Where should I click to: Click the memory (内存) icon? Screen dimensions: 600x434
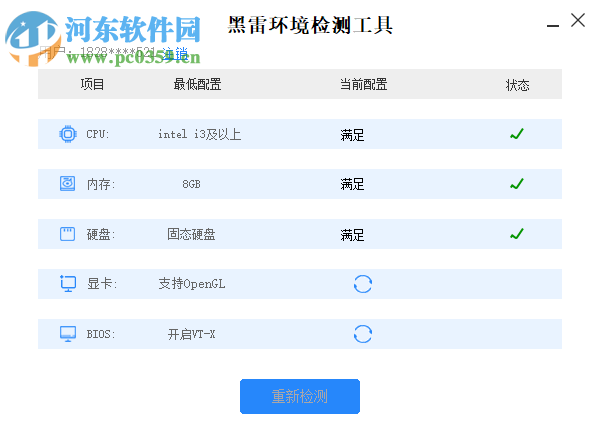click(x=67, y=184)
